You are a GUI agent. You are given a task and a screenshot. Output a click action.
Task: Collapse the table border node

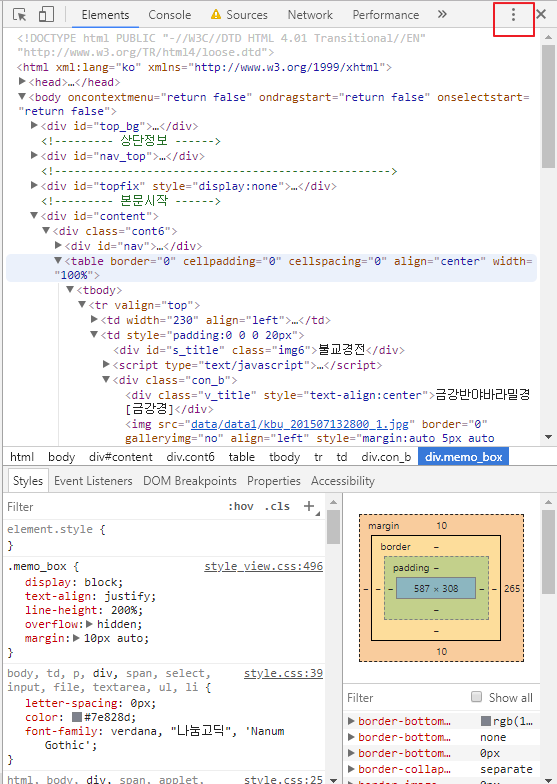tap(58, 260)
